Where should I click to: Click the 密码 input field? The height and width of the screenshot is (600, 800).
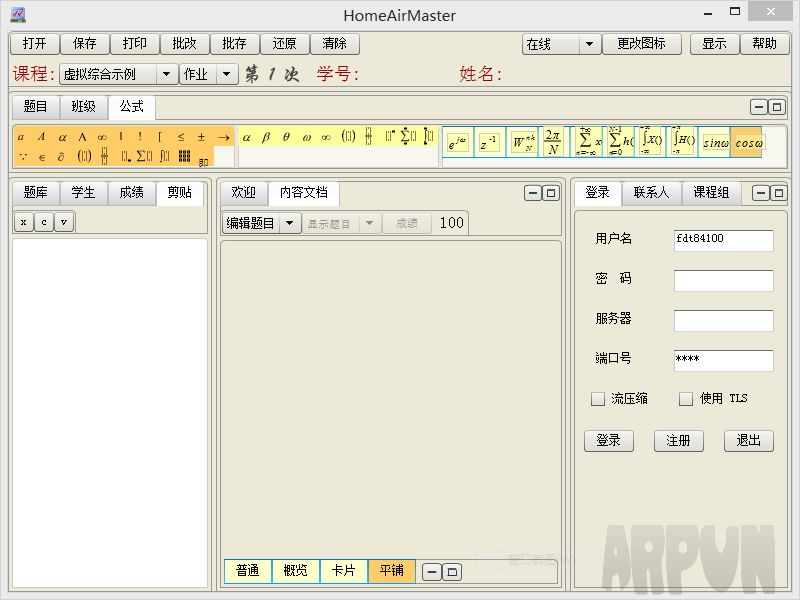click(723, 281)
